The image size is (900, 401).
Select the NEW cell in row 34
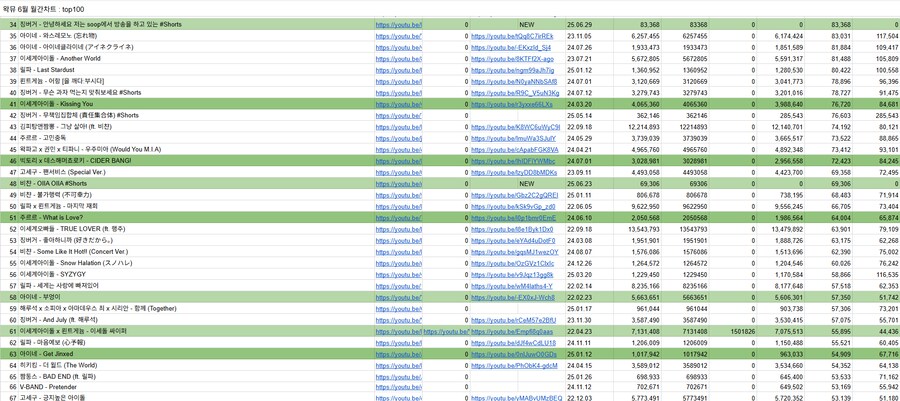pos(518,25)
